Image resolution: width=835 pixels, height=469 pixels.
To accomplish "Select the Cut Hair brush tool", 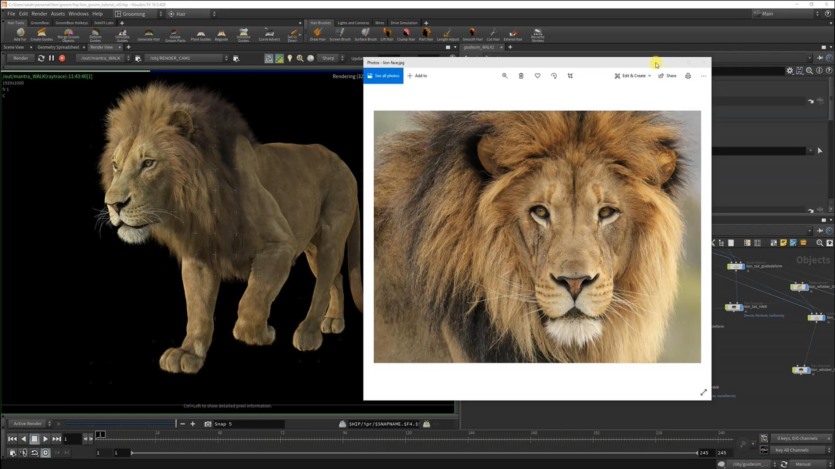I will pyautogui.click(x=493, y=35).
